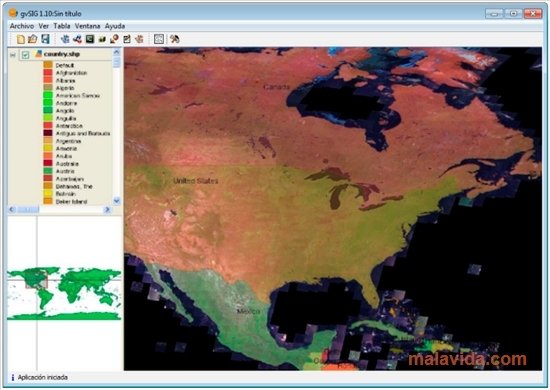Click legend horizontal scroll left arrow
550x390 pixels.
tap(12, 209)
